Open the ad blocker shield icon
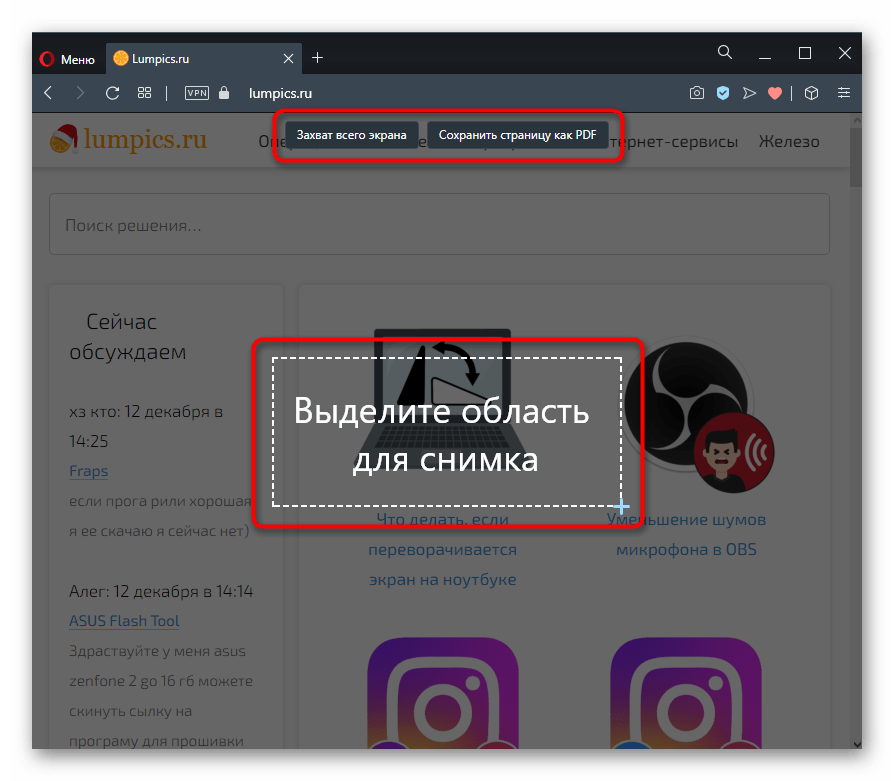The image size is (894, 781). point(723,93)
